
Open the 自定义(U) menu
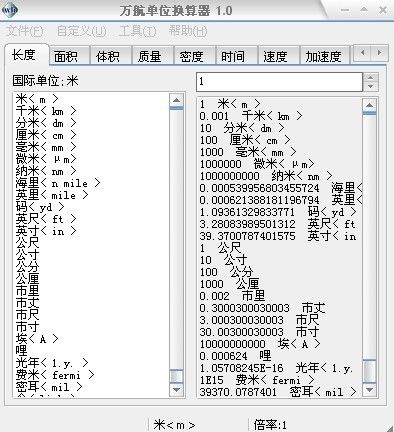tap(81, 31)
